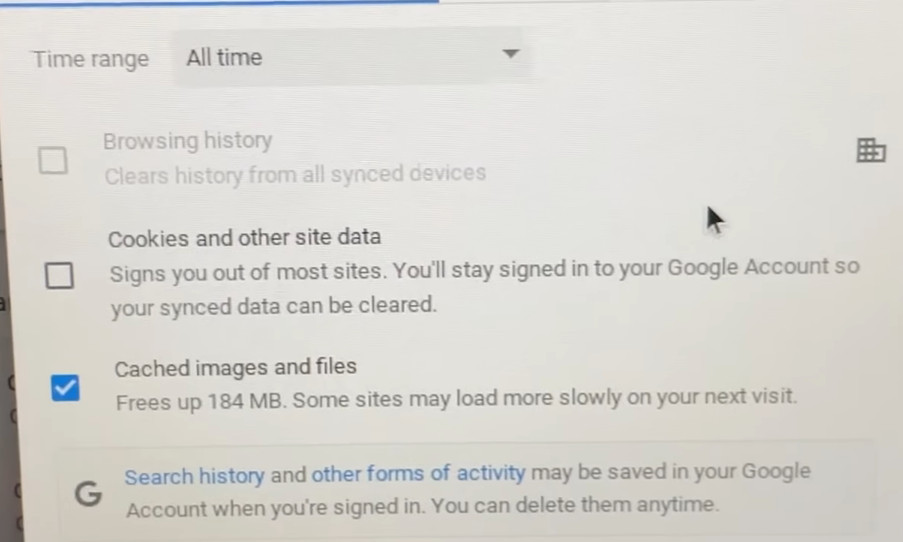Click the managed-by-organization building icon
The width and height of the screenshot is (903, 542).
pyautogui.click(x=871, y=150)
